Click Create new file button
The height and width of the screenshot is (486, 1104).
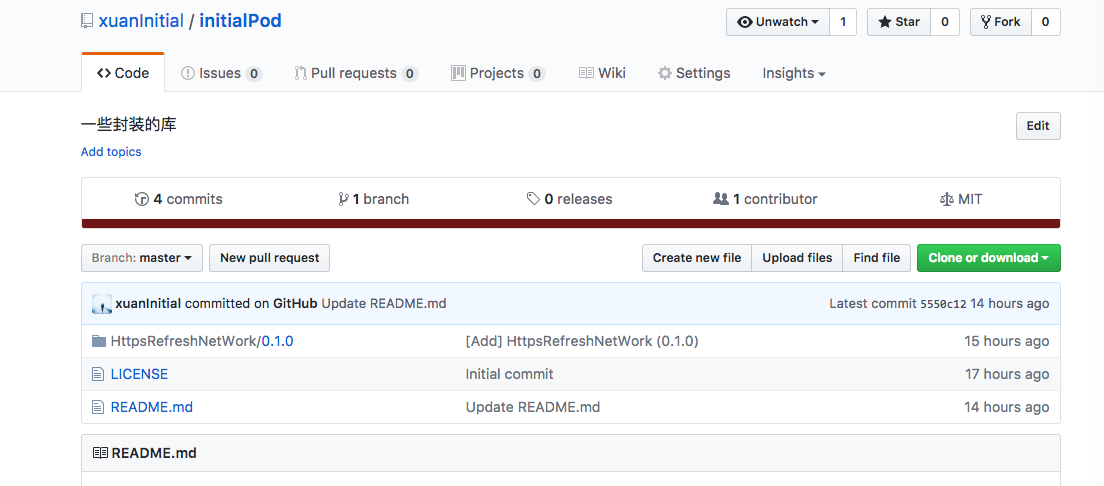(697, 258)
